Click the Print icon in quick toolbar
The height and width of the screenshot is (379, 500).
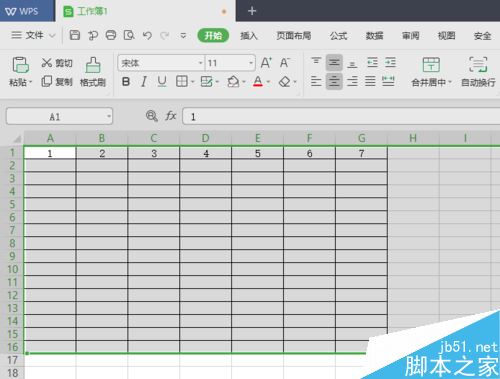point(111,35)
